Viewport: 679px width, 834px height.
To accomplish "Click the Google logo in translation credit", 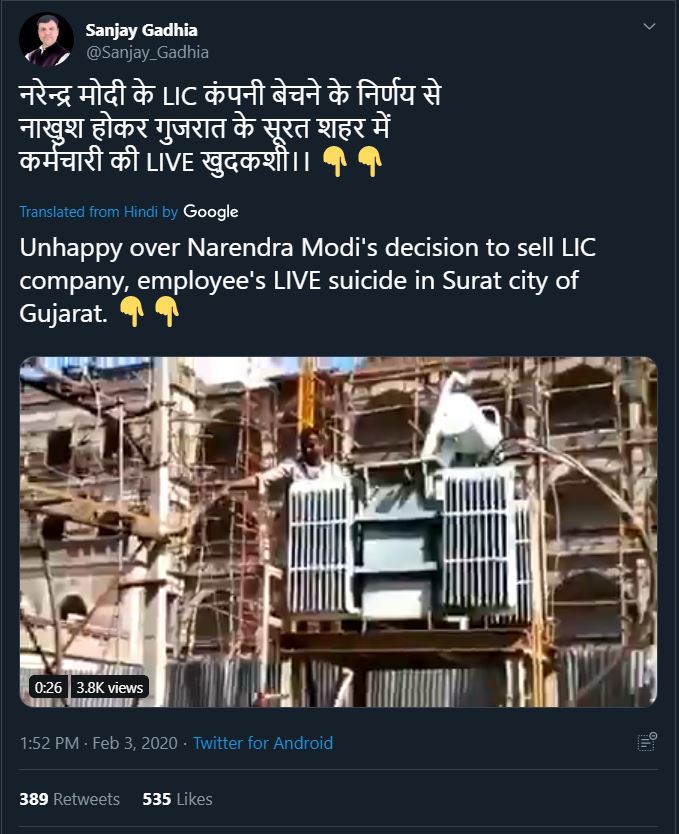I will (210, 212).
